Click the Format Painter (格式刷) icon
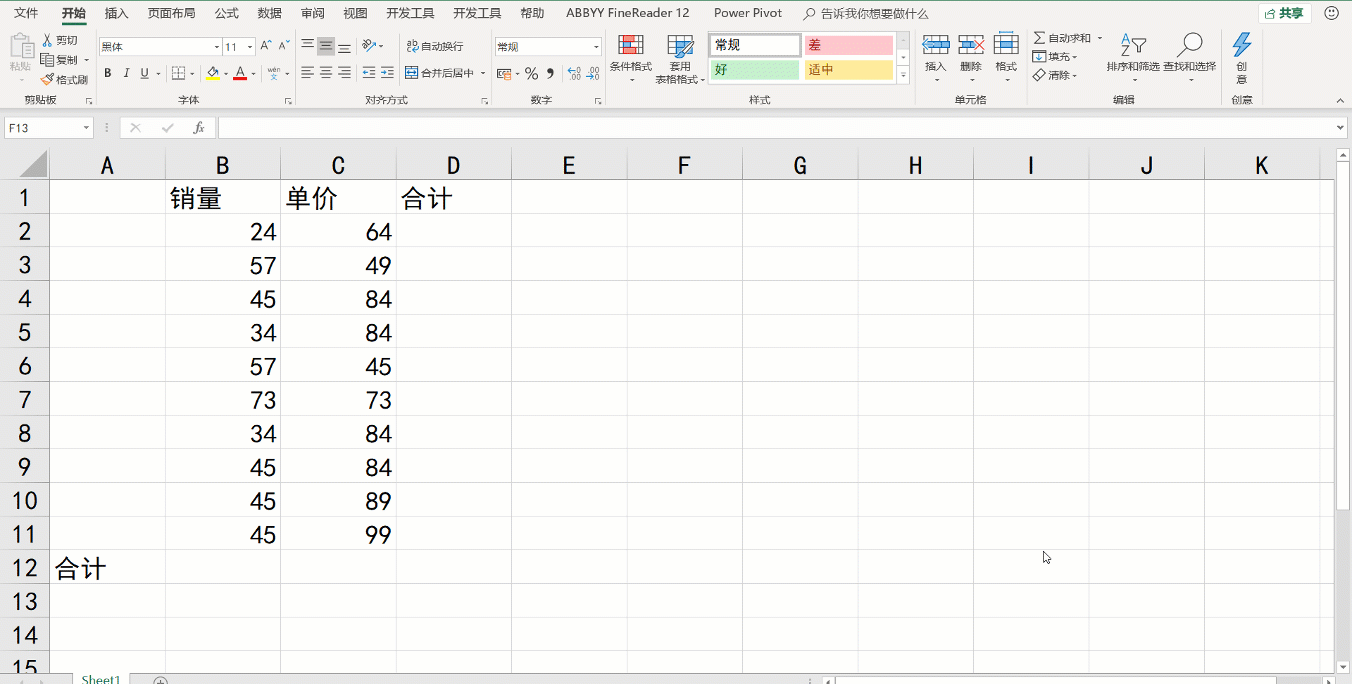 (47, 79)
